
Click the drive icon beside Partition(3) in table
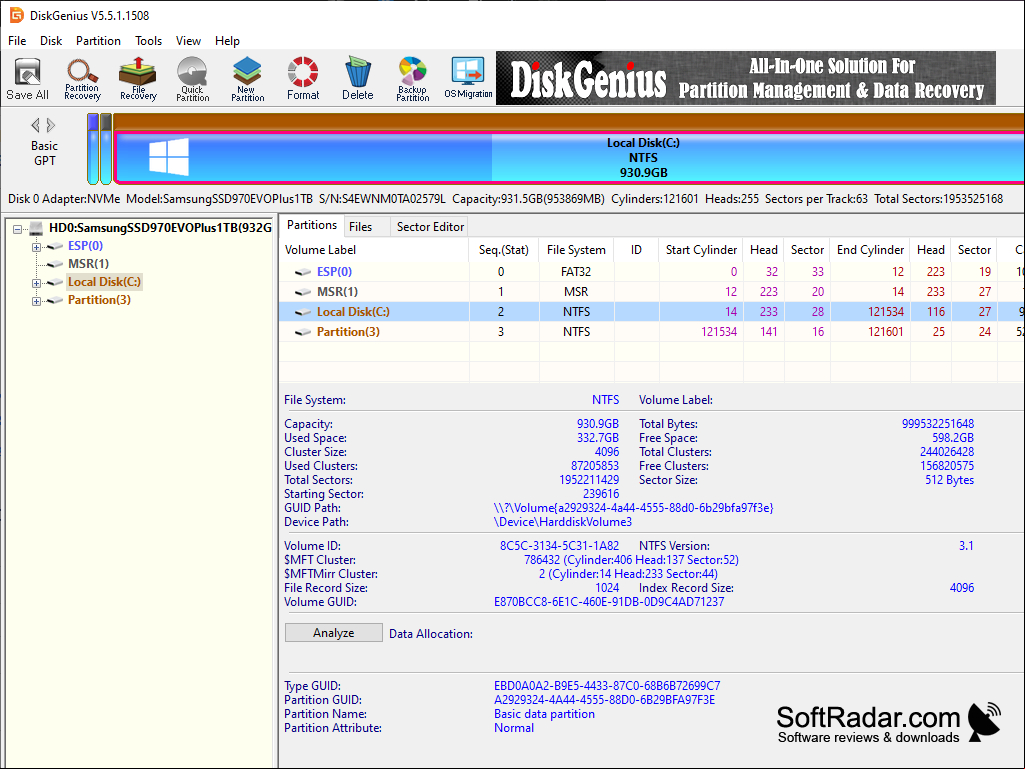pos(303,332)
